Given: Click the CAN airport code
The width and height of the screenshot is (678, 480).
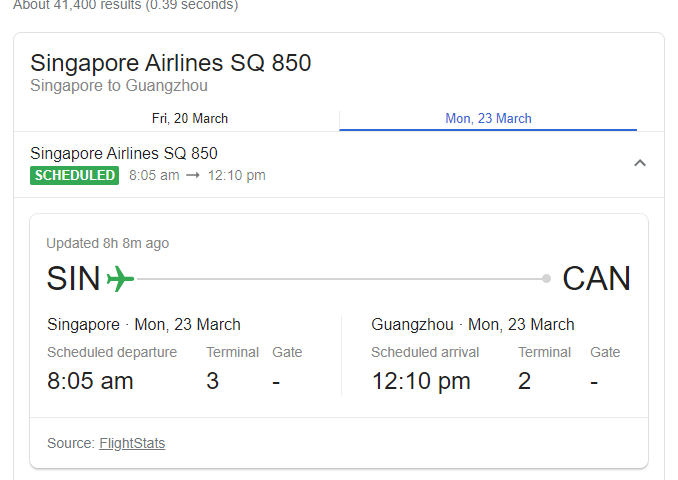Looking at the screenshot, I should [596, 279].
